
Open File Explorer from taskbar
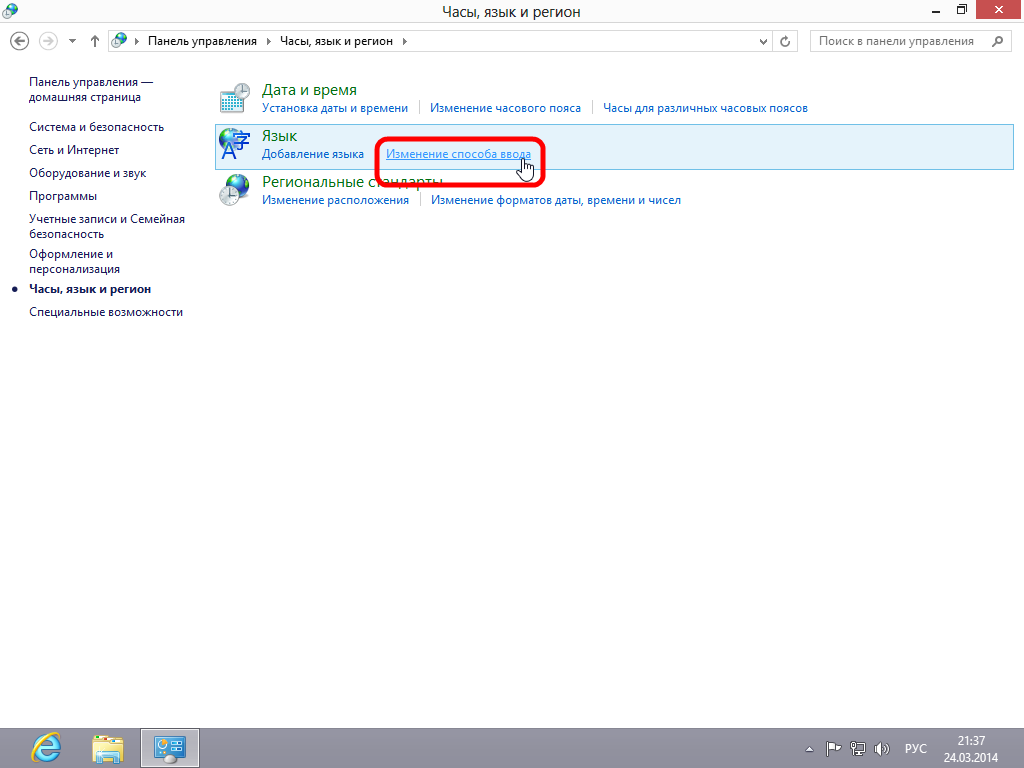point(108,748)
